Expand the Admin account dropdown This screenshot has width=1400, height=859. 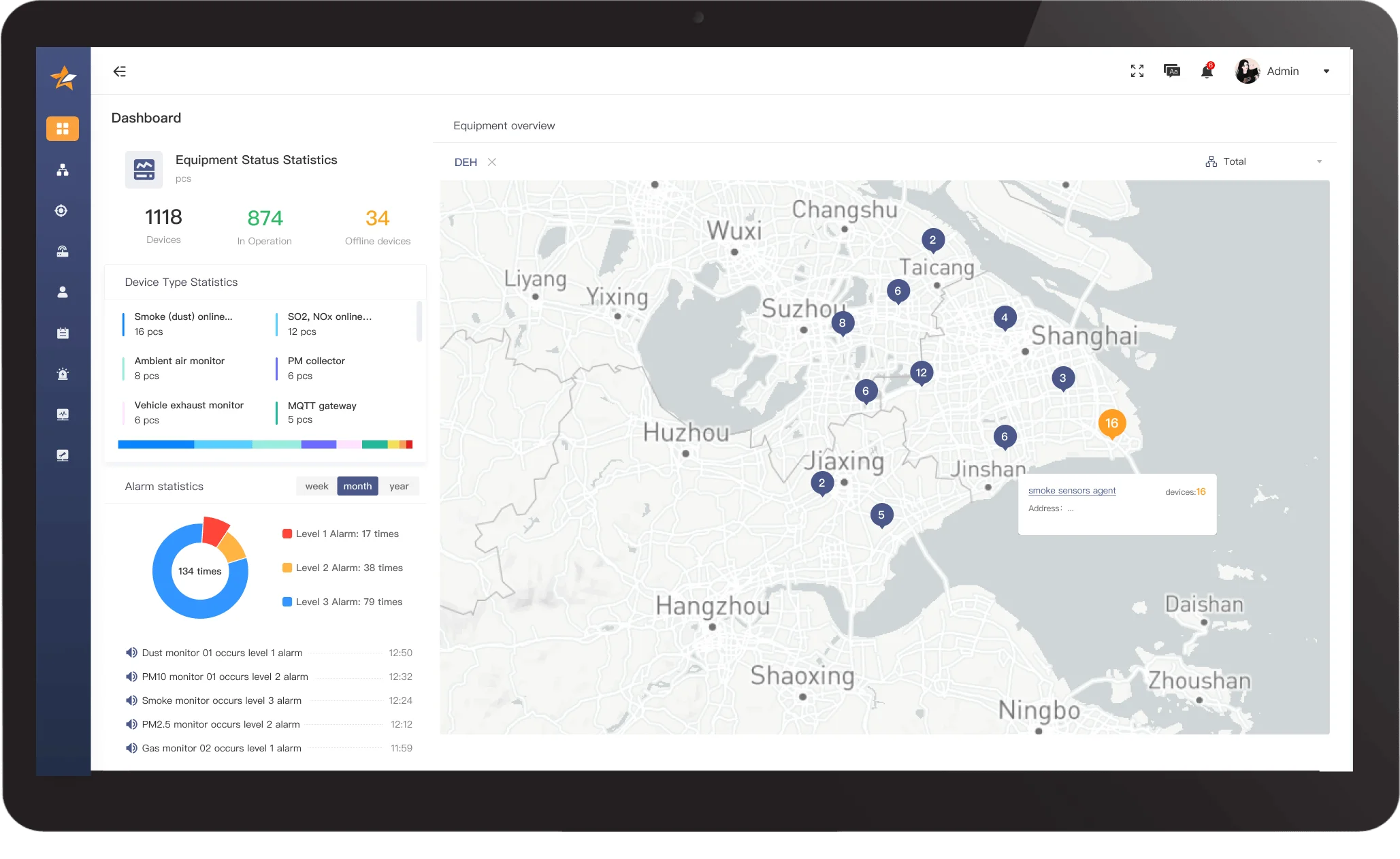1325,71
